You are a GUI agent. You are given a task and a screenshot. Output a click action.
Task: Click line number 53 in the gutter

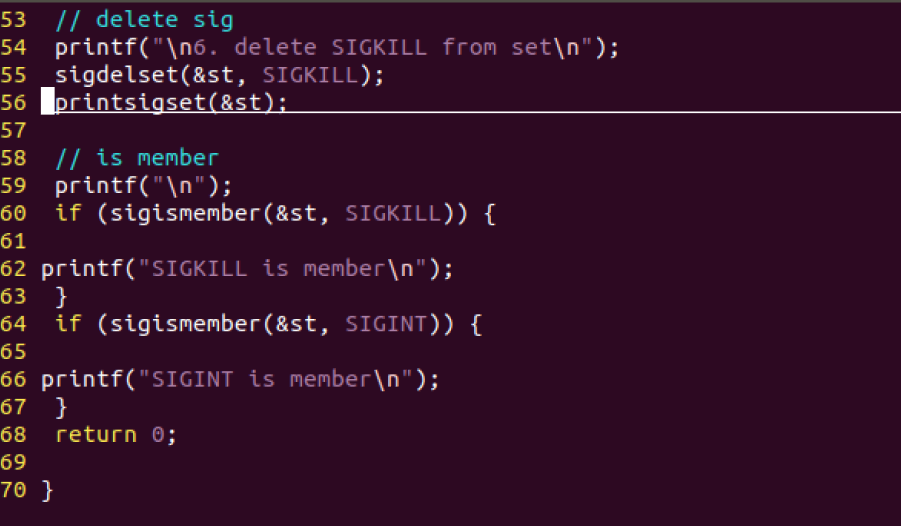[14, 19]
